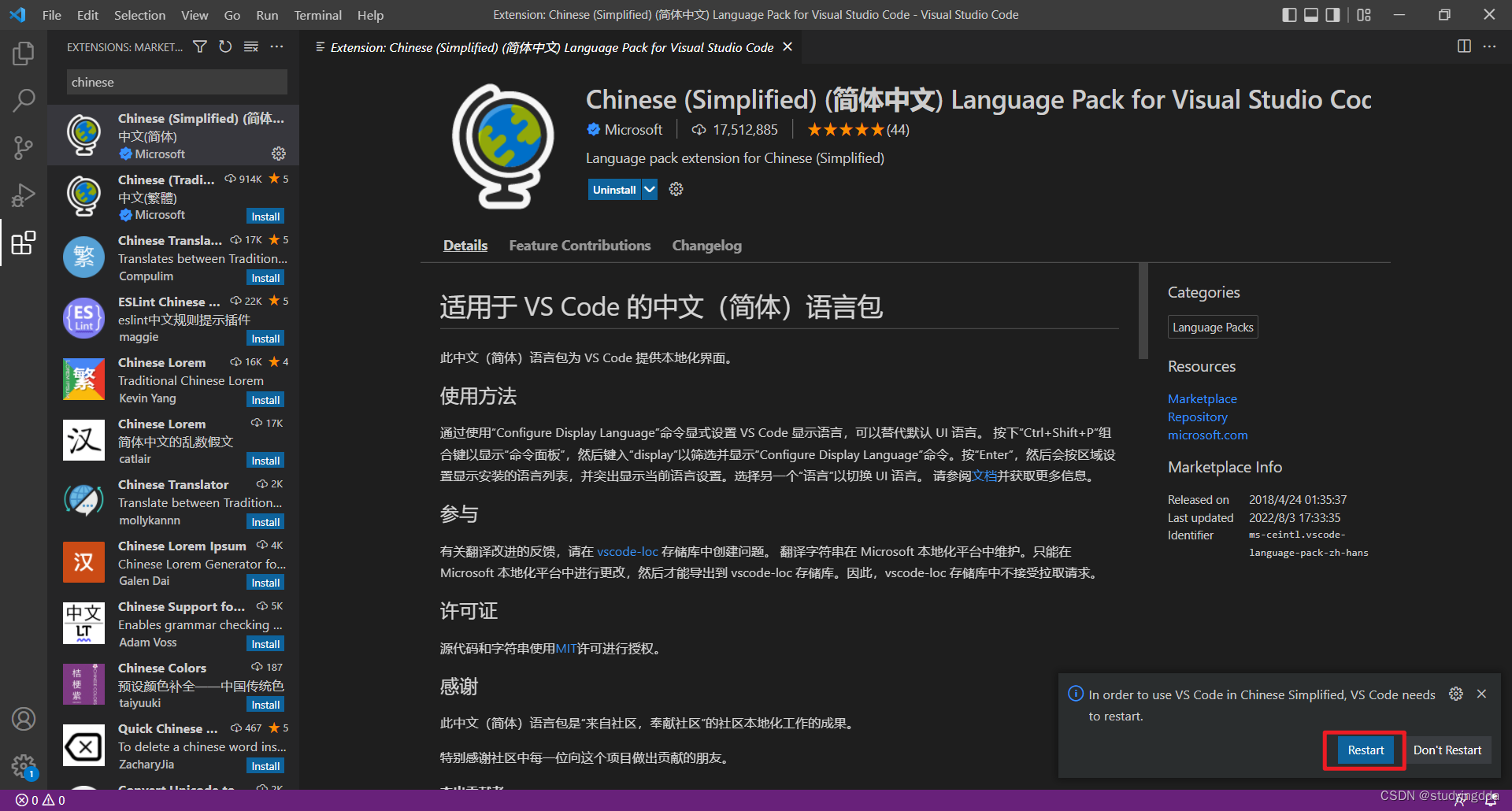1512x811 pixels.
Task: Install Chinese Colors by taiyuuki
Action: (x=265, y=705)
